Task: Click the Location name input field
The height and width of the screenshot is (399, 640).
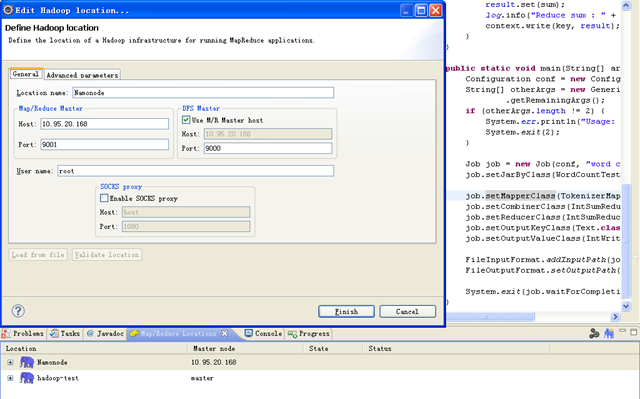Action: (203, 93)
